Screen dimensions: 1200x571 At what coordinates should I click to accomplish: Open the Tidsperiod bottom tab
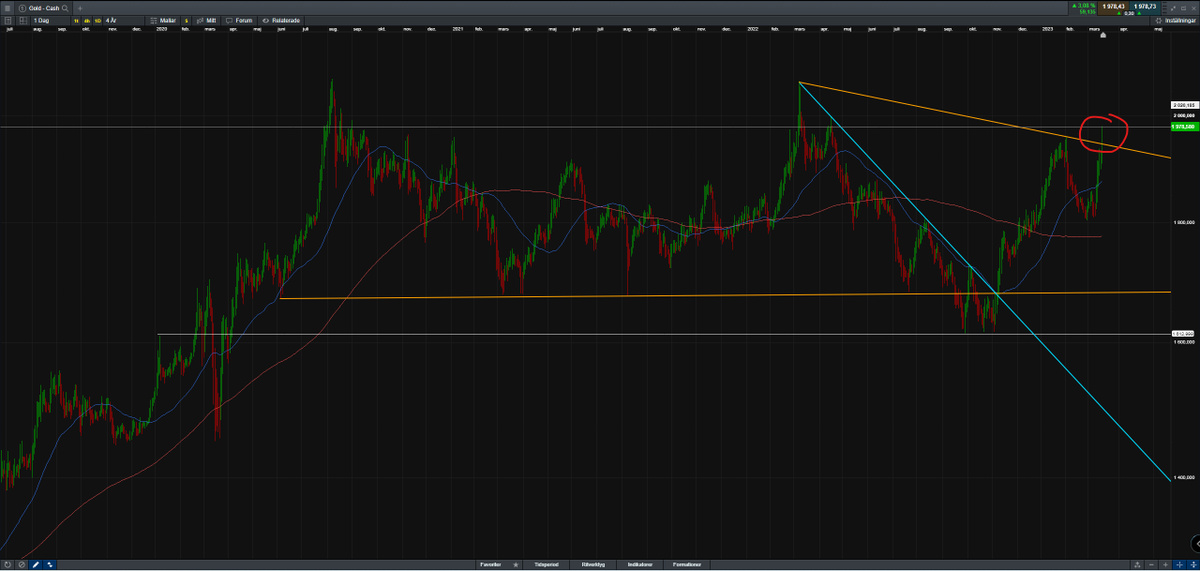[x=545, y=564]
